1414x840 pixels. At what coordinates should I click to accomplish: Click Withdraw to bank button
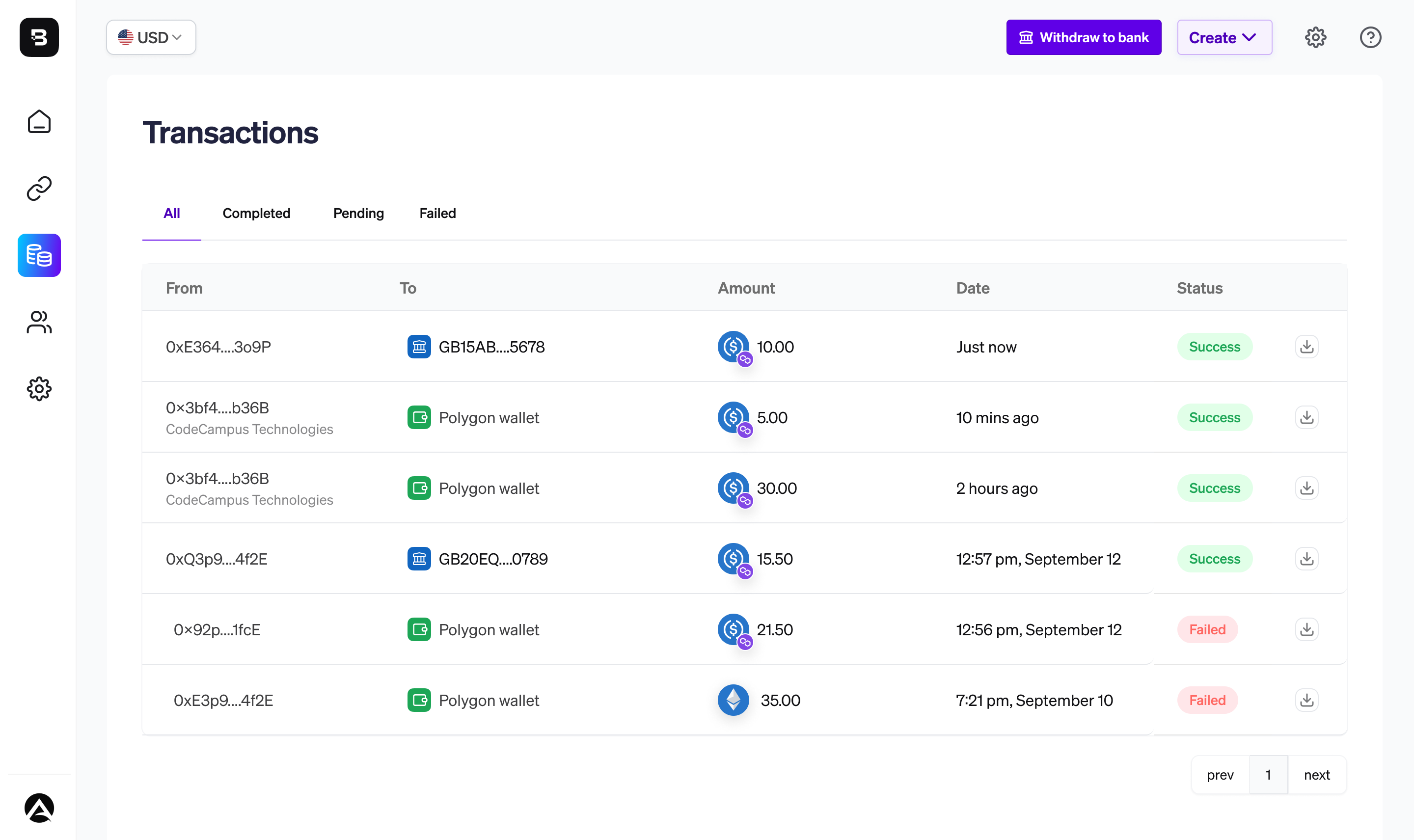[1083, 37]
